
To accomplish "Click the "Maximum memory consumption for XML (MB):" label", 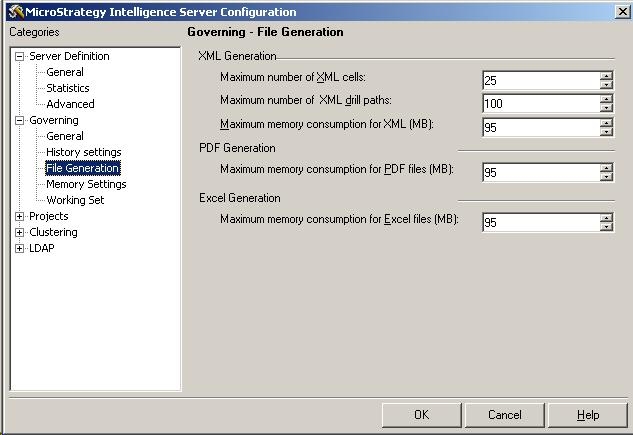I will pyautogui.click(x=327, y=124).
